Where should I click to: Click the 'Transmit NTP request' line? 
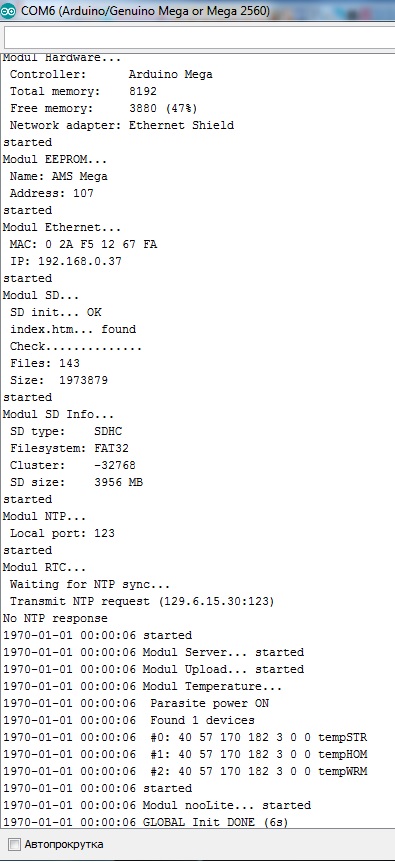[142, 601]
